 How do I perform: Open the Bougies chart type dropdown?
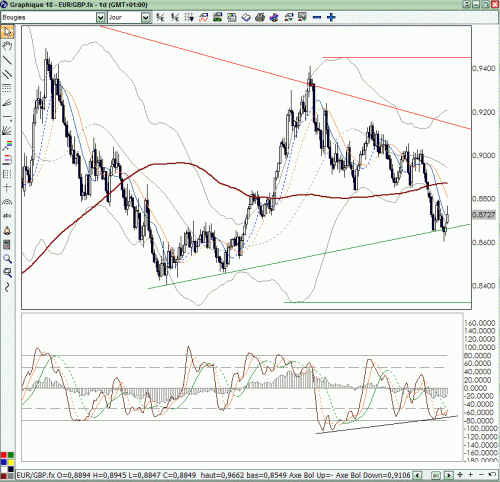100,17
